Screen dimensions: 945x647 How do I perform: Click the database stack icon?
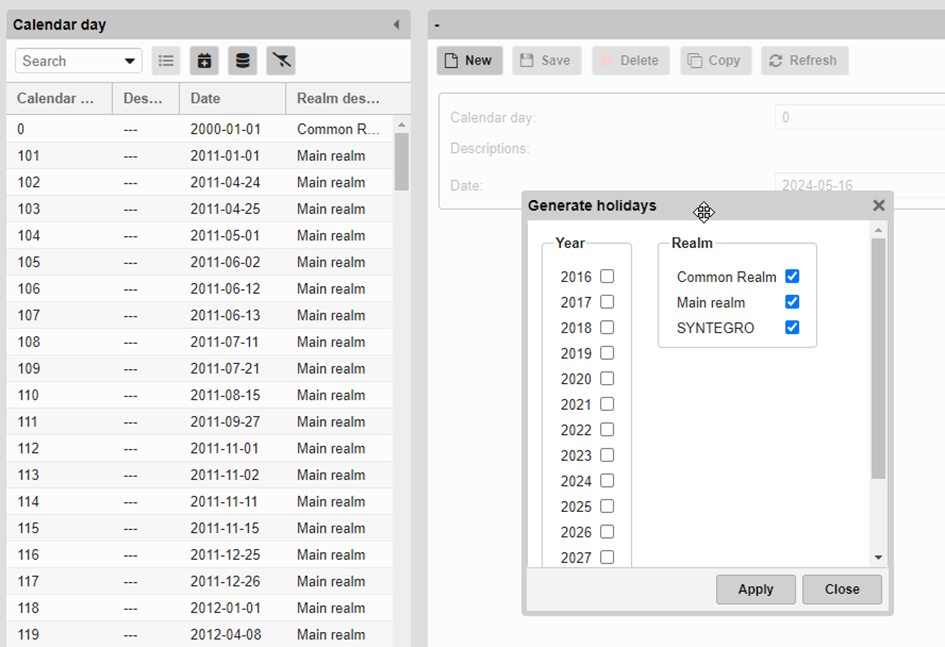pyautogui.click(x=242, y=61)
